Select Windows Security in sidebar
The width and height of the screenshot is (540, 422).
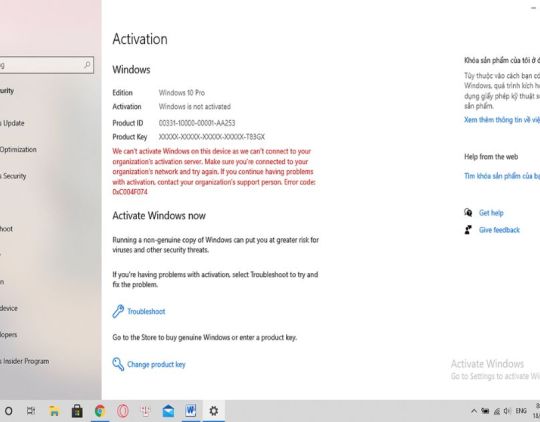tap(13, 176)
